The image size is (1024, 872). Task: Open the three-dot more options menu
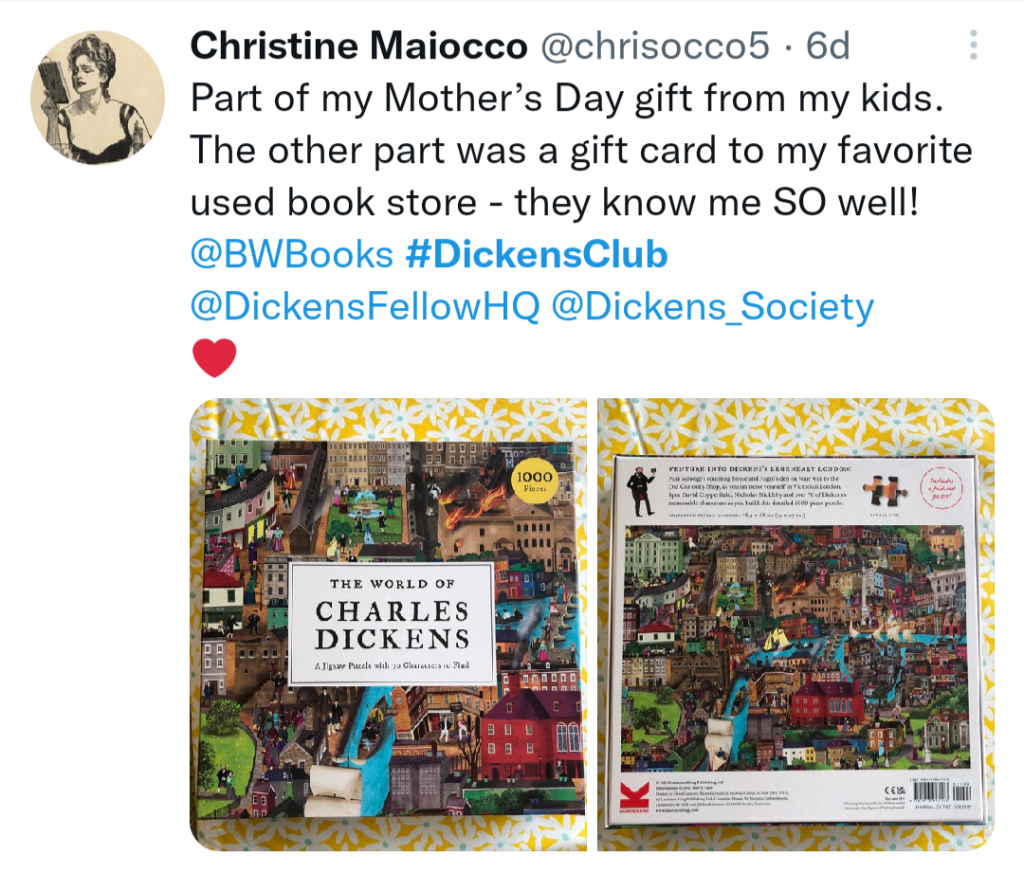(x=973, y=45)
